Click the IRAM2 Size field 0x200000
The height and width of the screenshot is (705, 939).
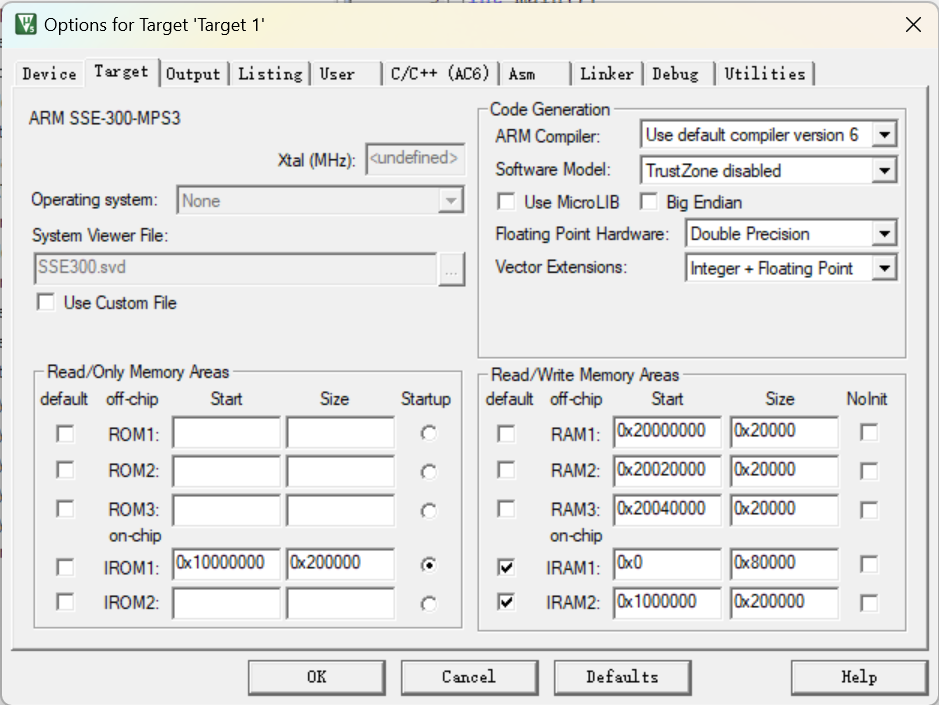(x=784, y=603)
